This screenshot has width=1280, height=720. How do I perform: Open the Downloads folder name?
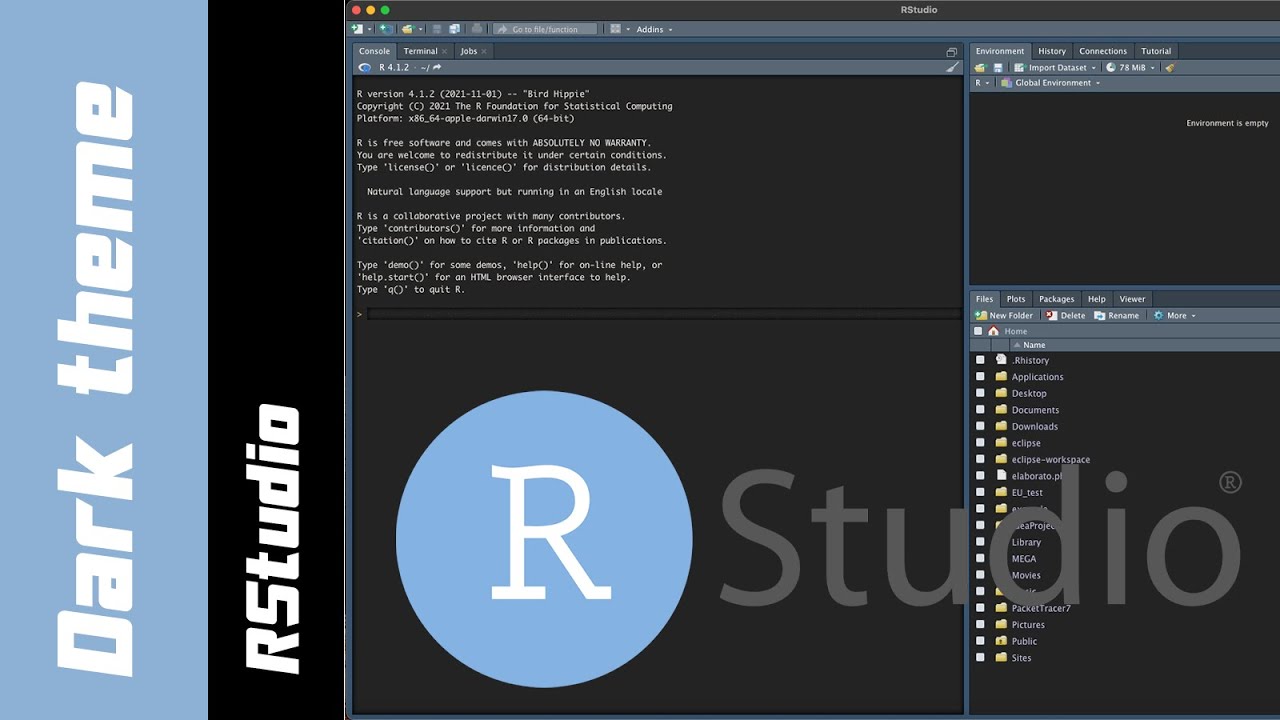[1034, 427]
